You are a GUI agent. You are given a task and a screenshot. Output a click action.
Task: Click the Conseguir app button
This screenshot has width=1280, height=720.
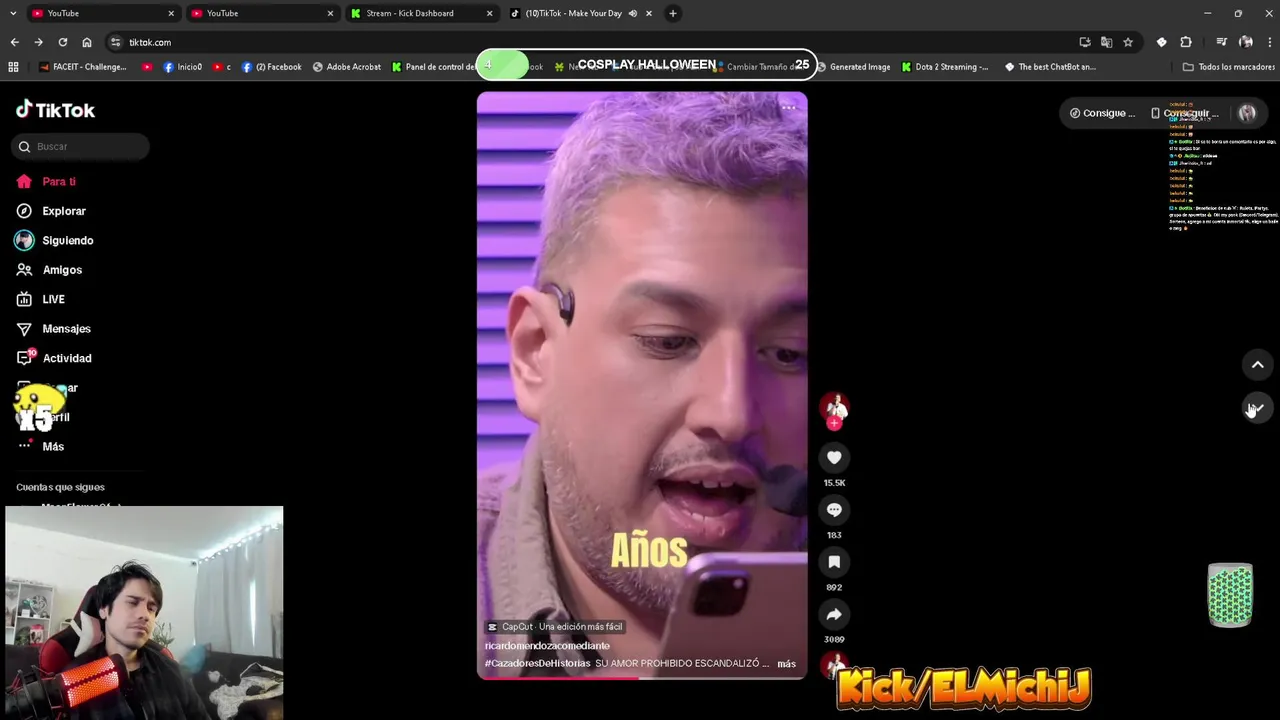pyautogui.click(x=1184, y=113)
